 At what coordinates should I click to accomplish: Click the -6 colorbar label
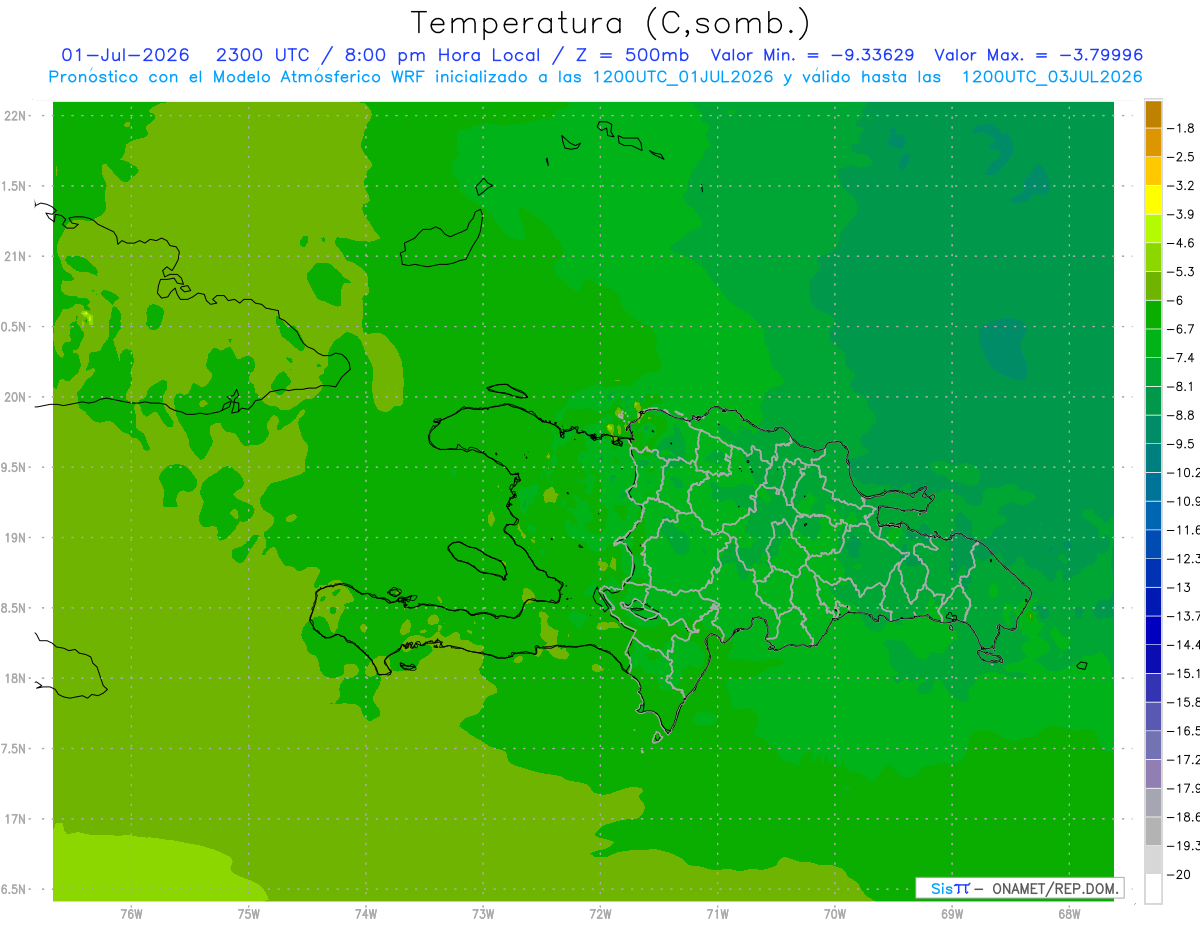tap(1177, 300)
